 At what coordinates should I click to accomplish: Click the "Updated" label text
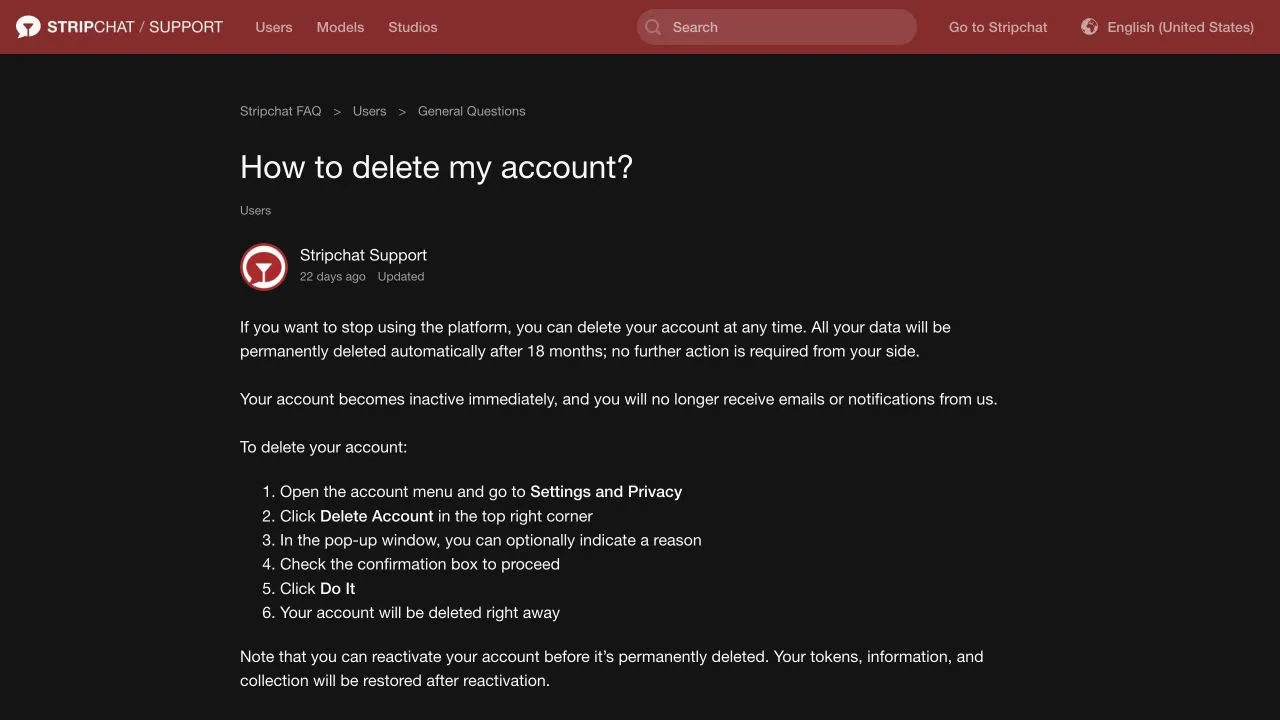[x=401, y=277]
